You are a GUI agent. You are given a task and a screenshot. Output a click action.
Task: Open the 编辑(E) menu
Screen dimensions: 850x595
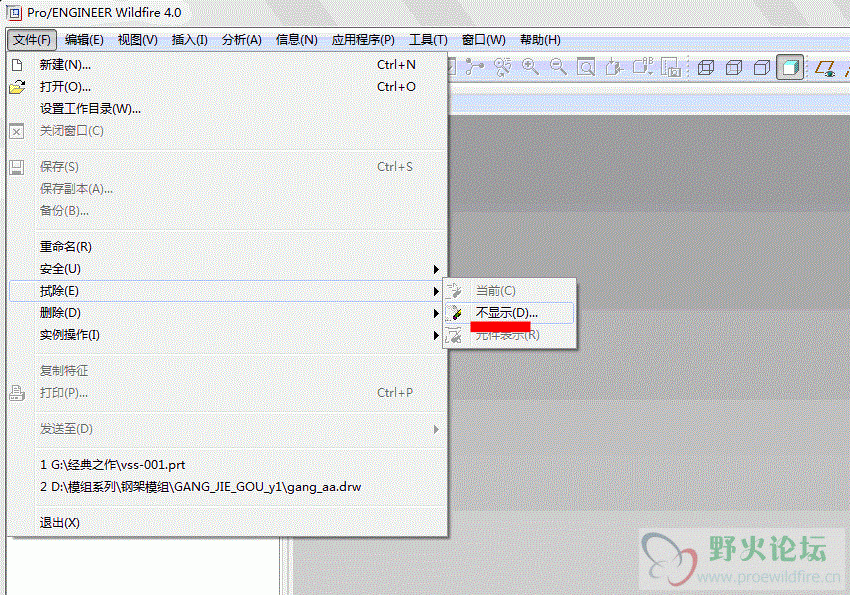(x=84, y=40)
